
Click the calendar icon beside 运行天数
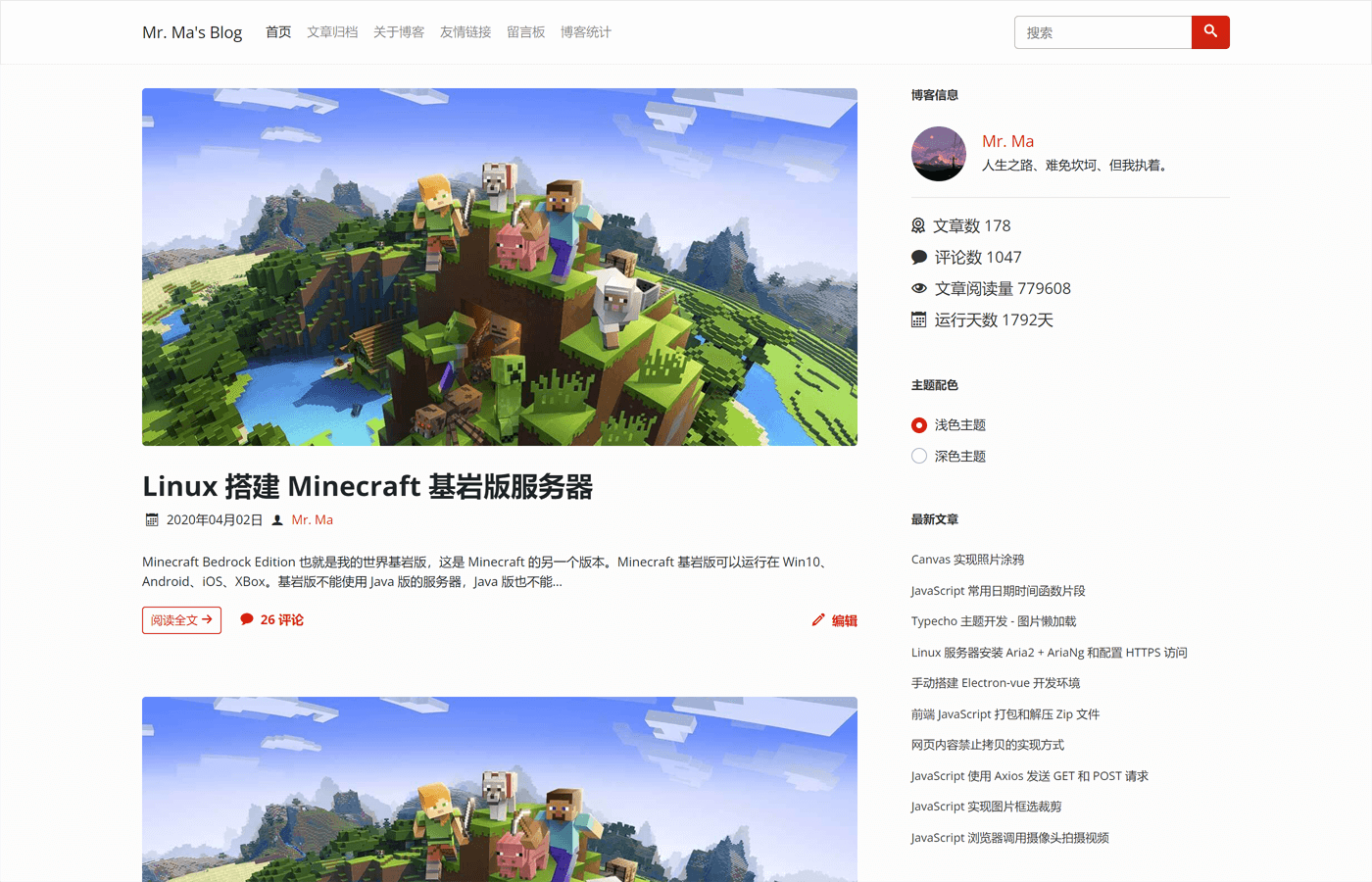pos(918,319)
